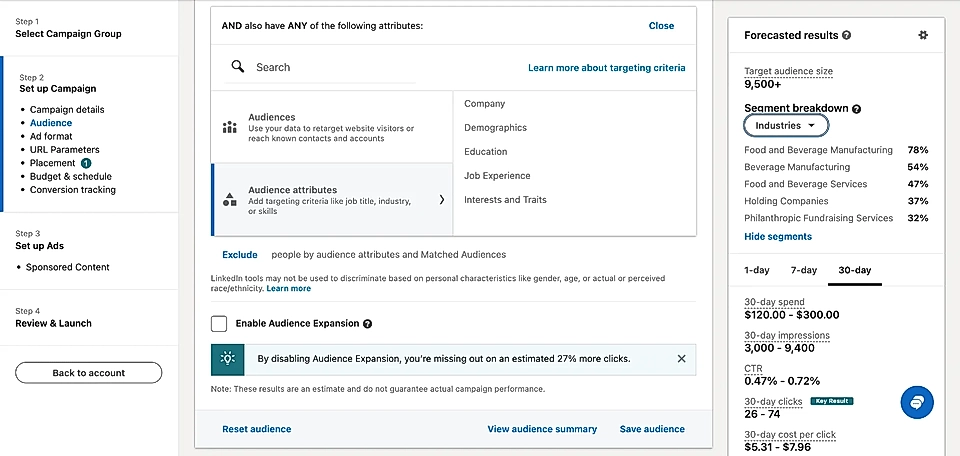
Task: Choose the Audiences targeting option
Action: tap(332, 127)
